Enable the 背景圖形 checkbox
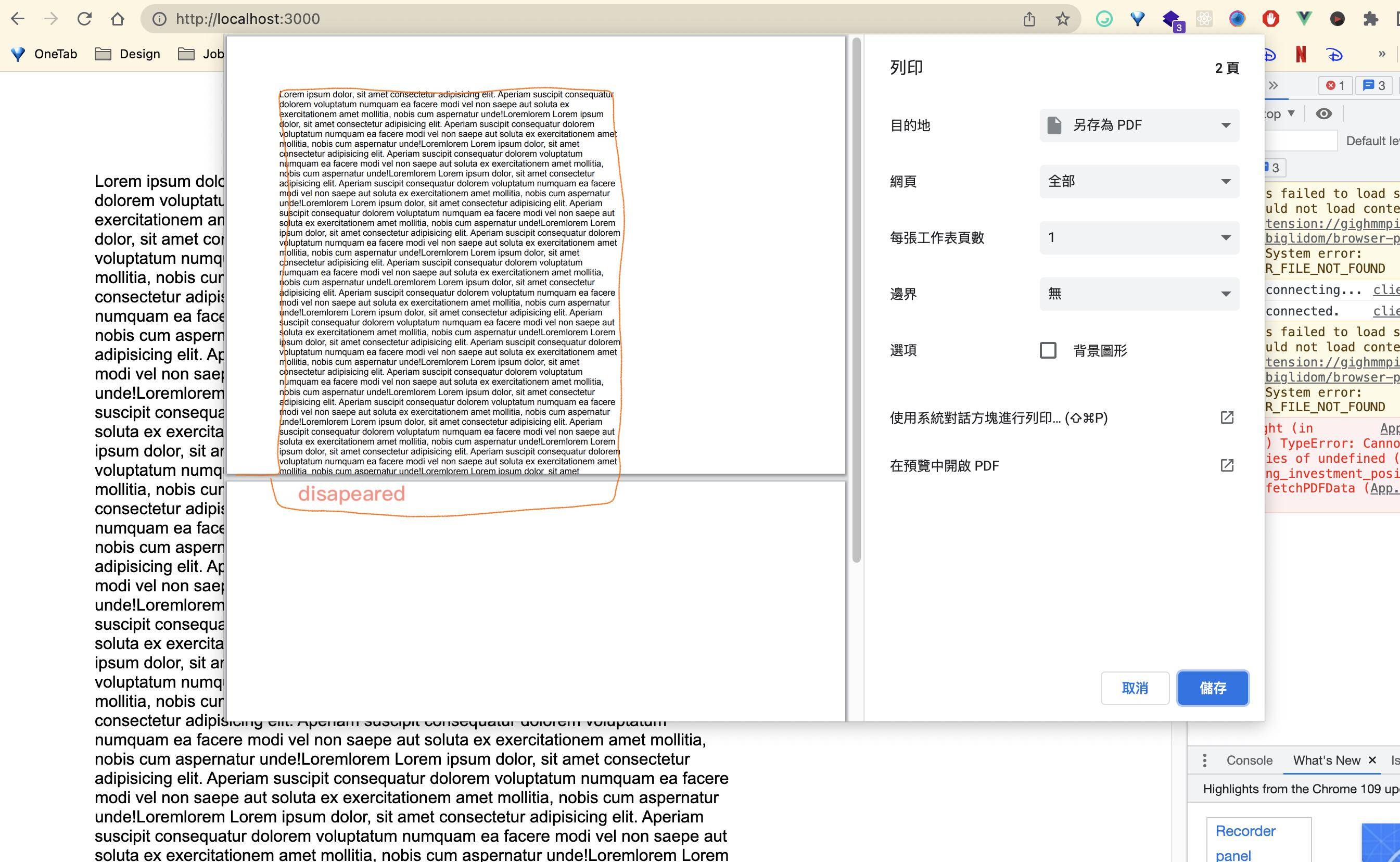The width and height of the screenshot is (1400, 862). (x=1048, y=350)
